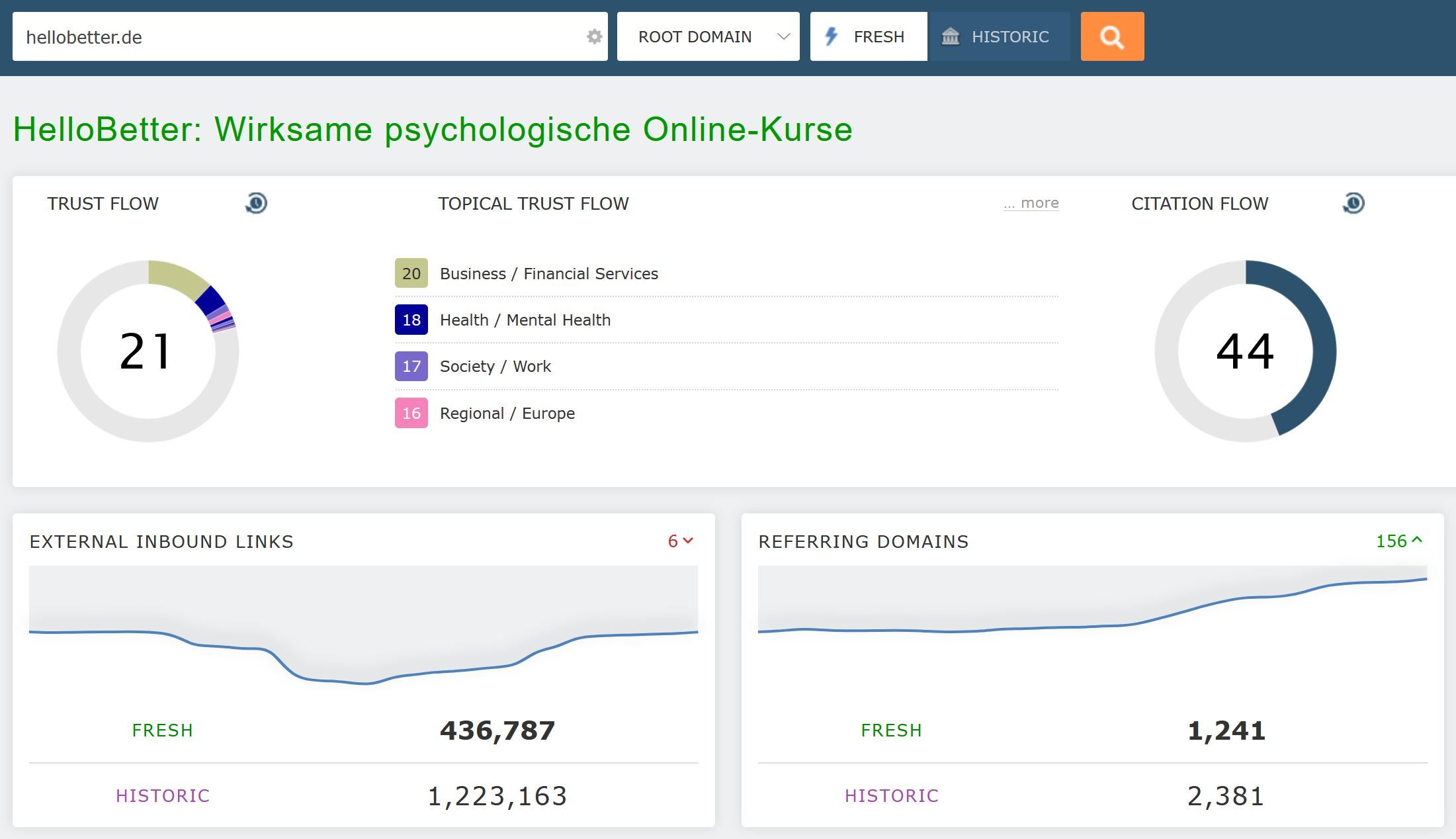Screen dimensions: 1456x839
Task: Click the Citation Flow donut value 44
Action: (1245, 351)
